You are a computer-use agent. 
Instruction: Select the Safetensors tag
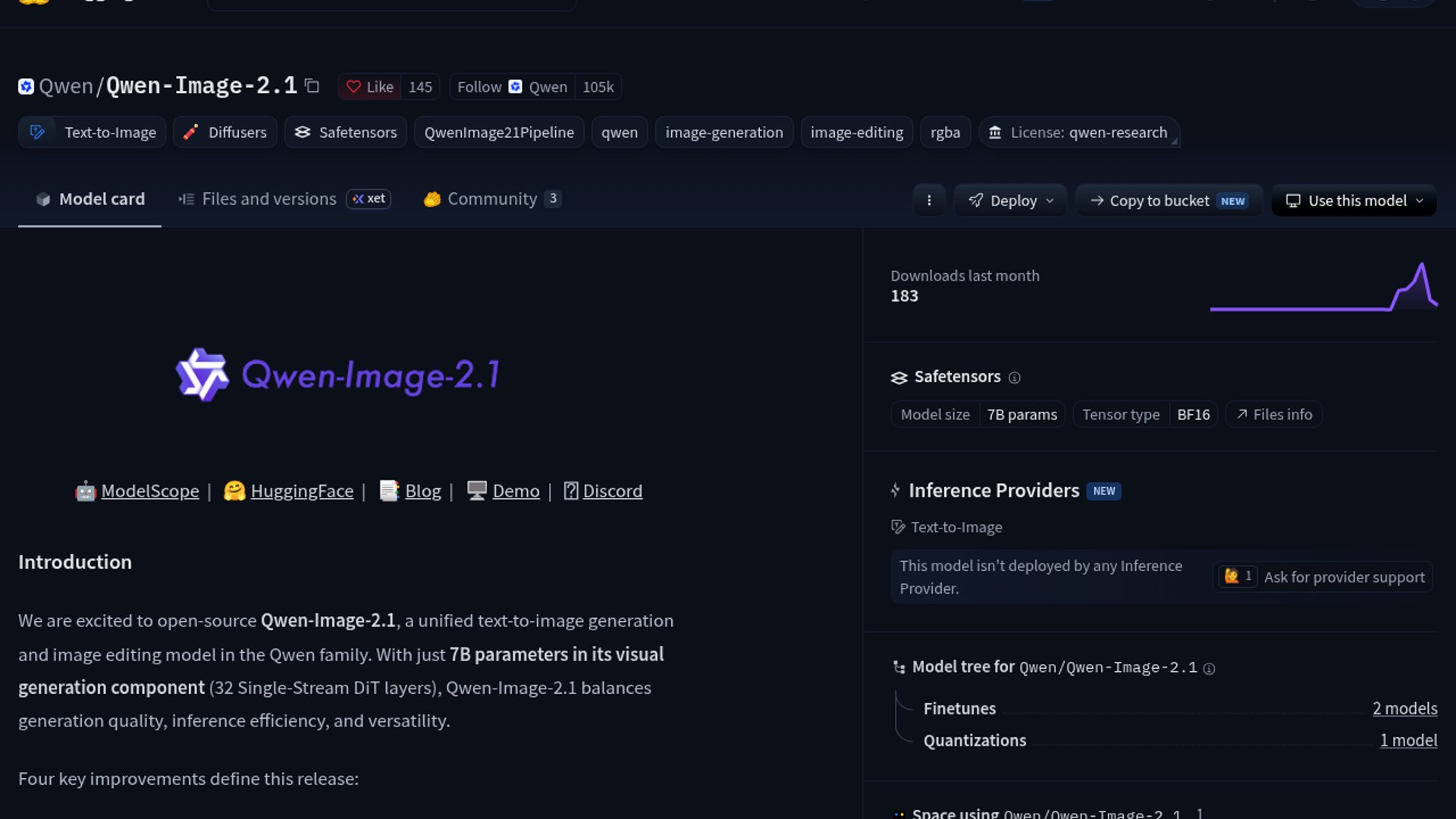[346, 133]
